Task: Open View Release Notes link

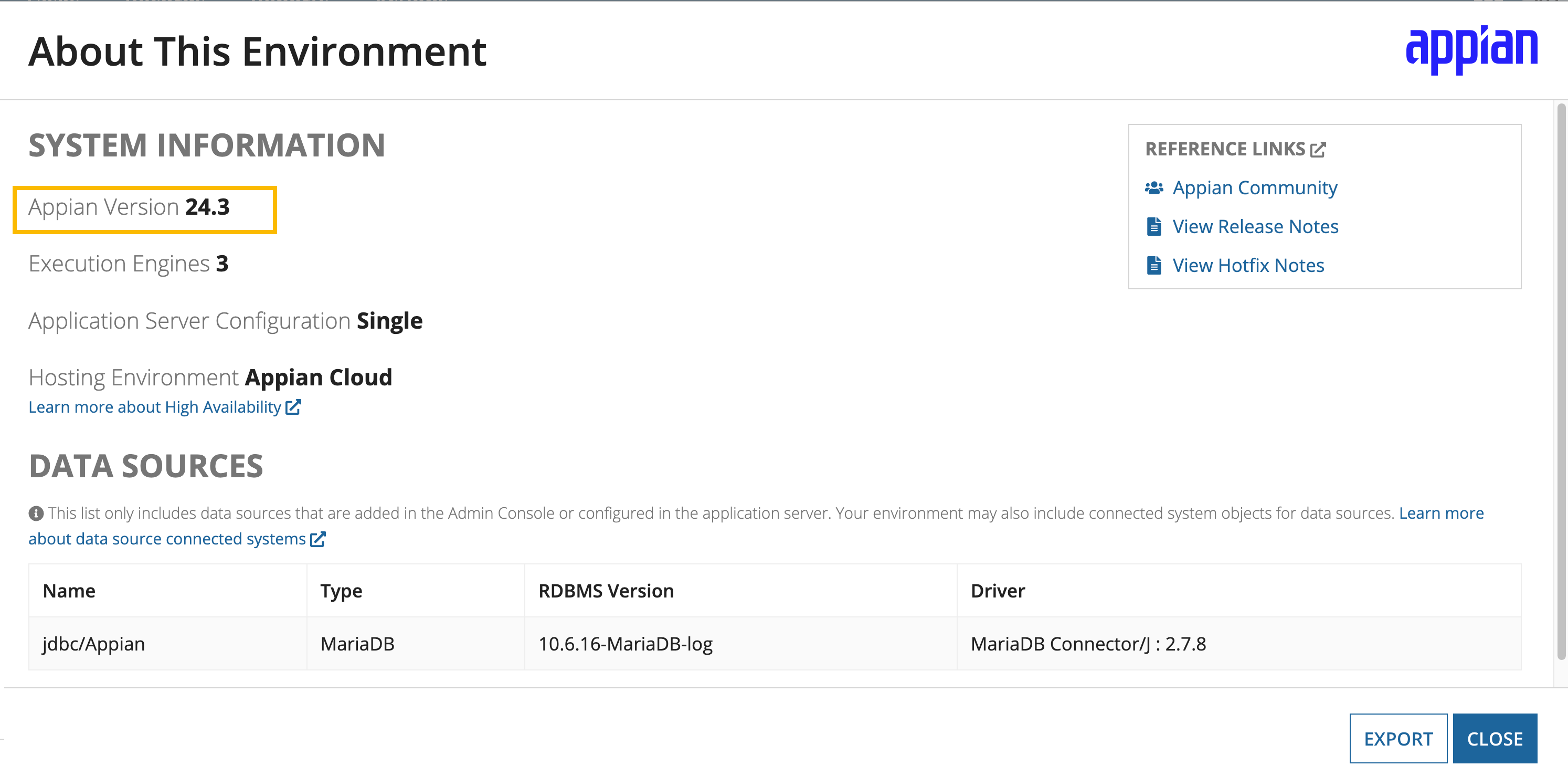Action: point(1255,227)
